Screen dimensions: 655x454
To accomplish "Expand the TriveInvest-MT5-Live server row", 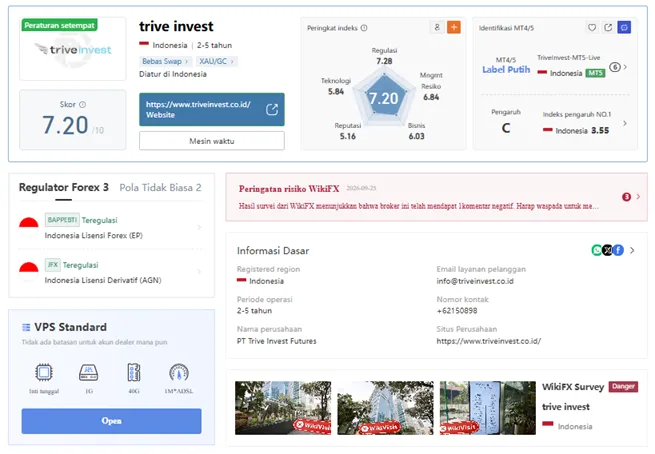I will click(625, 67).
